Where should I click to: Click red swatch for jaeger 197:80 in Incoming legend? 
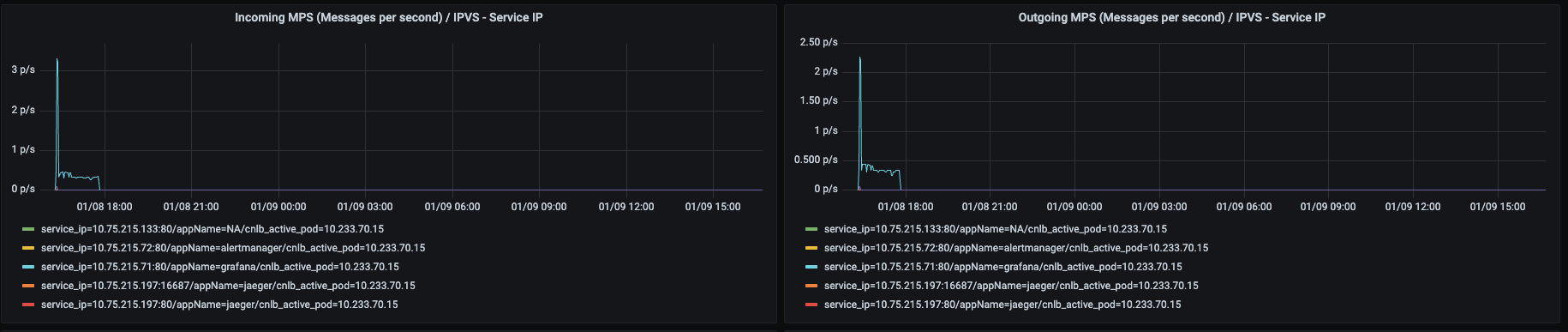tap(28, 305)
